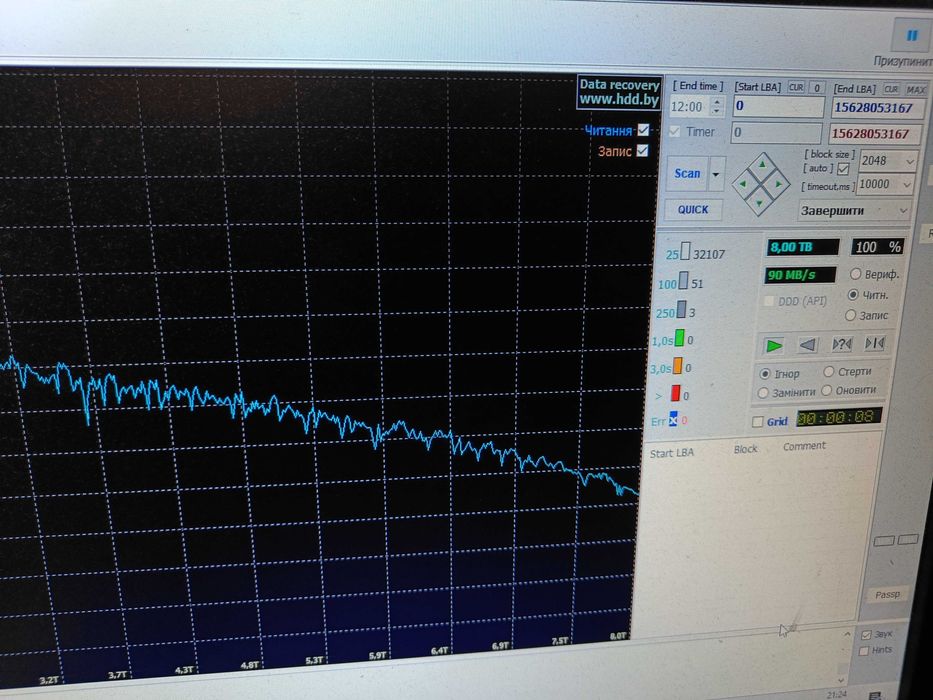The height and width of the screenshot is (700, 933).
Task: Click the QUICK scan button
Action: click(693, 210)
